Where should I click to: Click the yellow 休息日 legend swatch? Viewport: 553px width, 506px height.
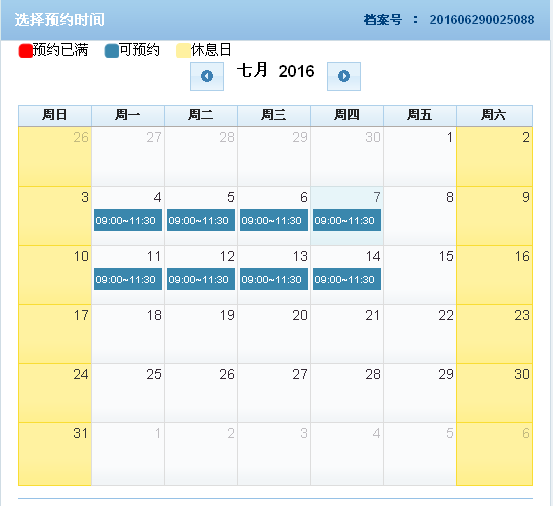point(183,51)
